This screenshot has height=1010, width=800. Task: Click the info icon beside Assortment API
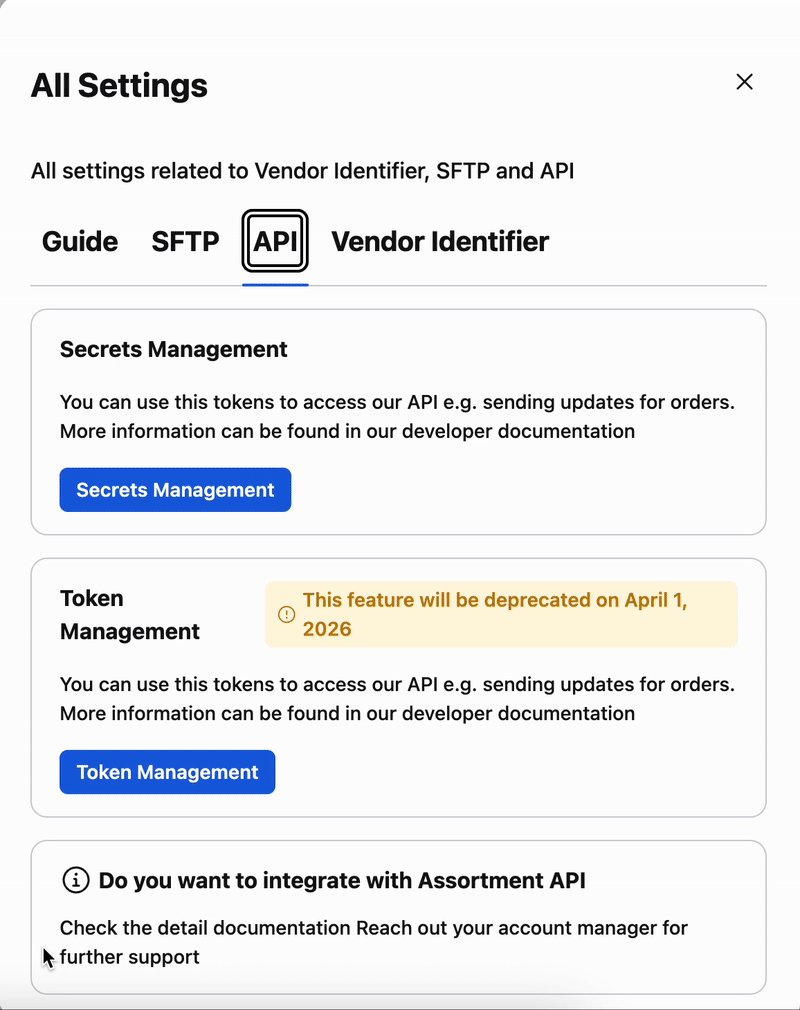[76, 880]
